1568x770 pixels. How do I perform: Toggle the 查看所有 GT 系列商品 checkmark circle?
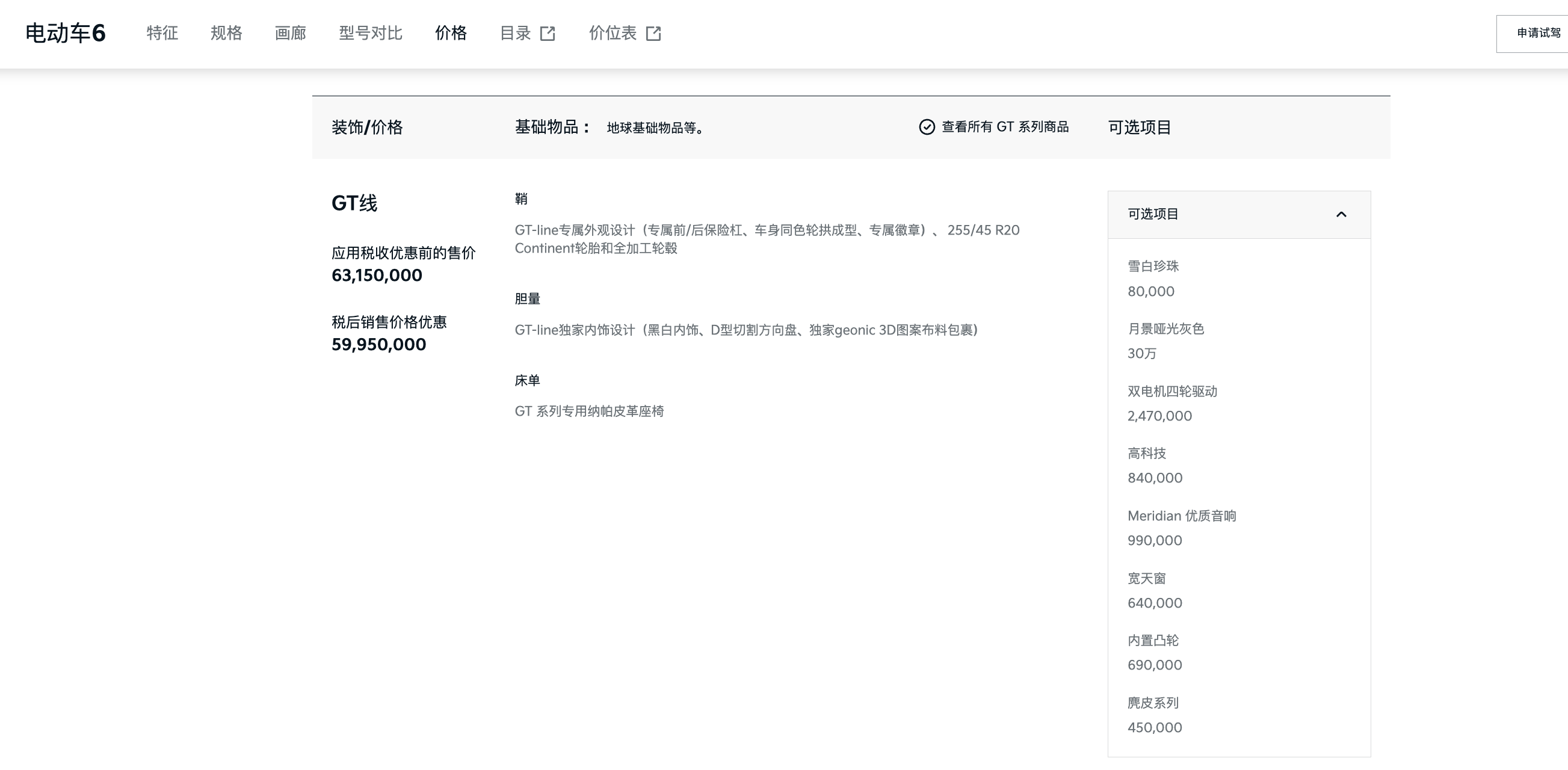[927, 127]
